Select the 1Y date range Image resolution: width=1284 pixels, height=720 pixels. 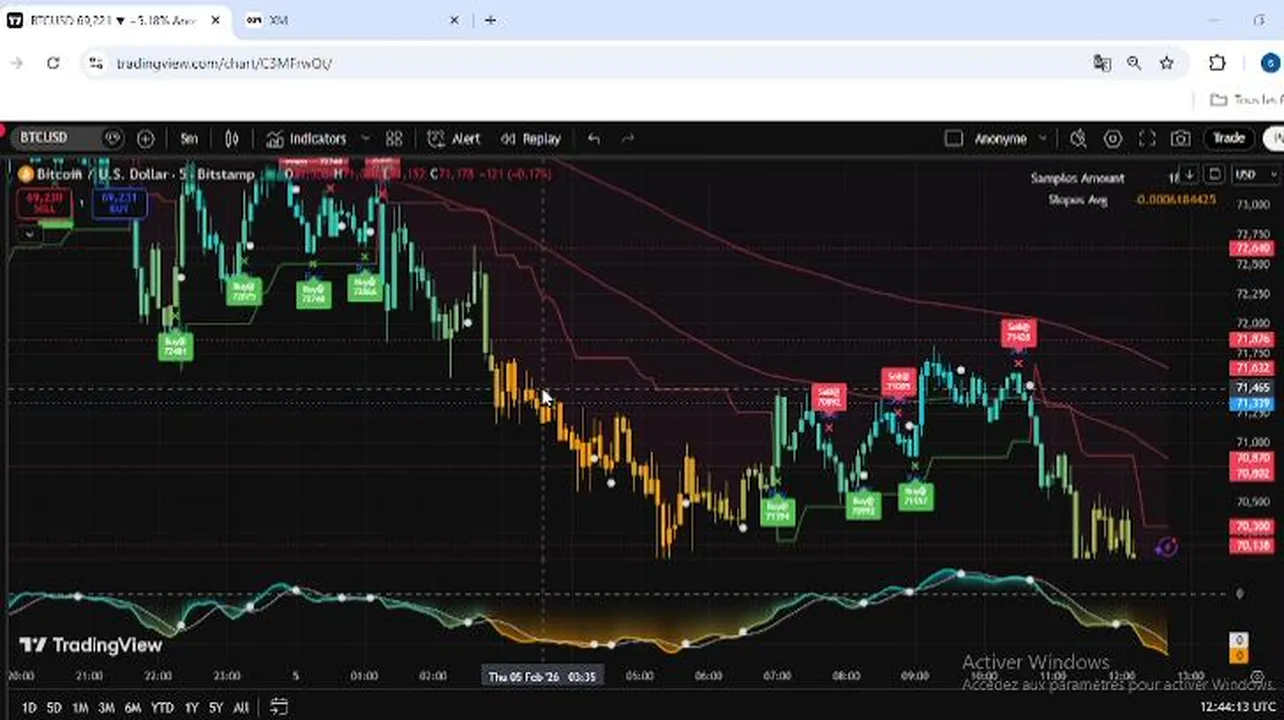[x=191, y=708]
